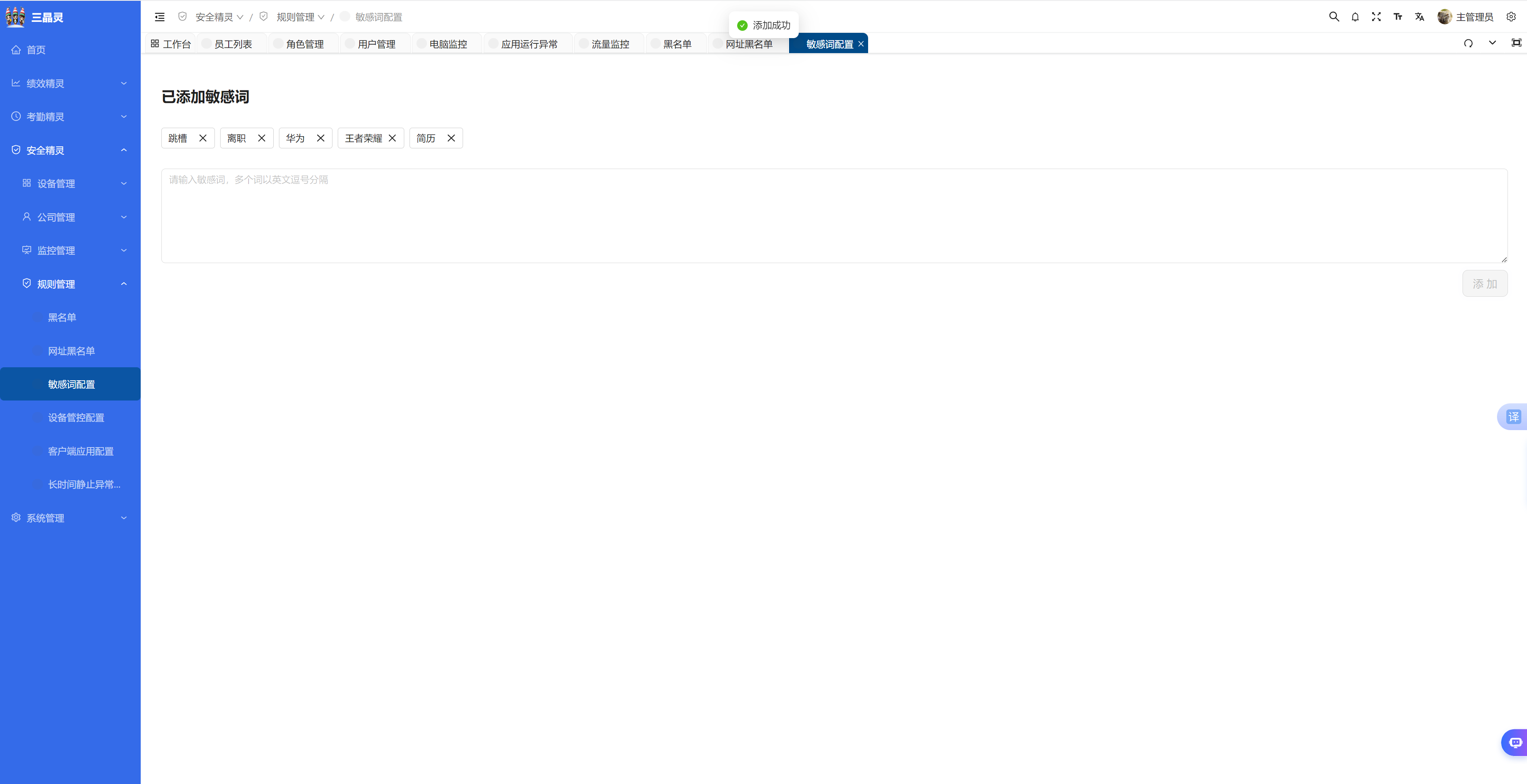This screenshot has width=1527, height=784.
Task: Expand 系统管理 sidebar menu
Action: (70, 518)
